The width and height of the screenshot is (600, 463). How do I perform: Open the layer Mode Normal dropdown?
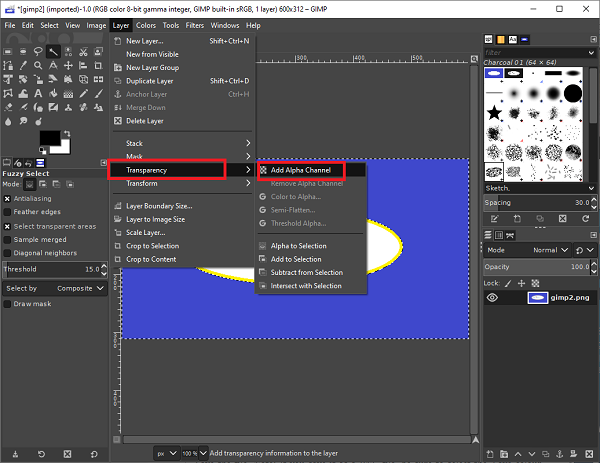coord(527,250)
